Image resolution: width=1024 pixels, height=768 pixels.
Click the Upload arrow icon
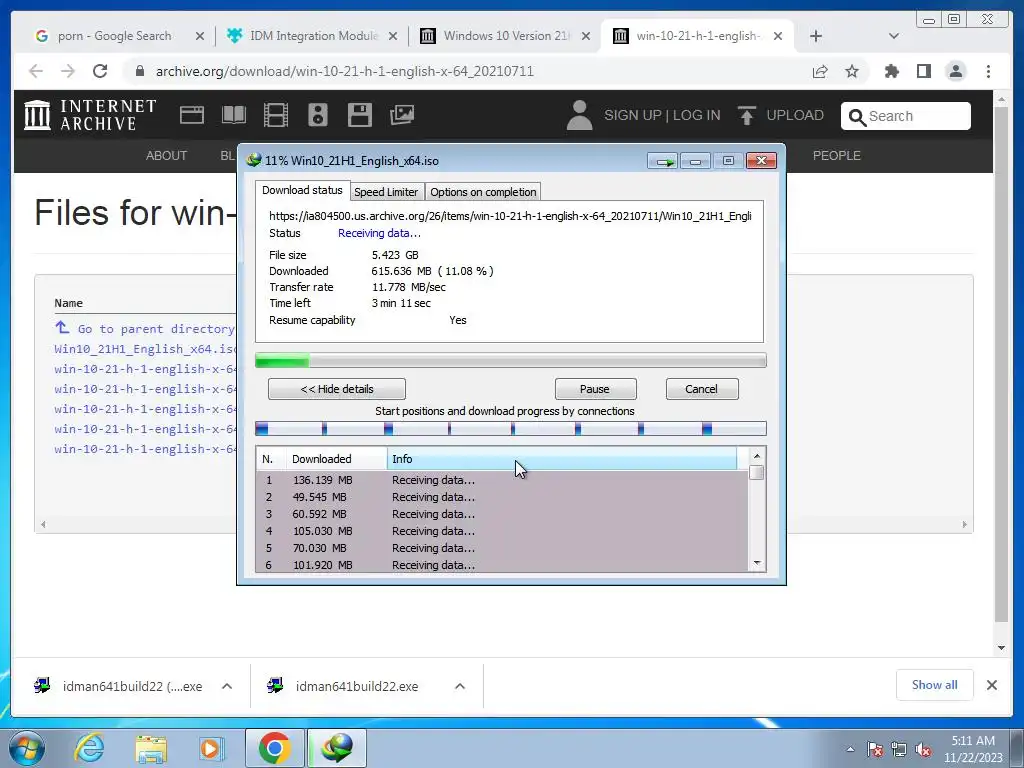click(x=746, y=115)
